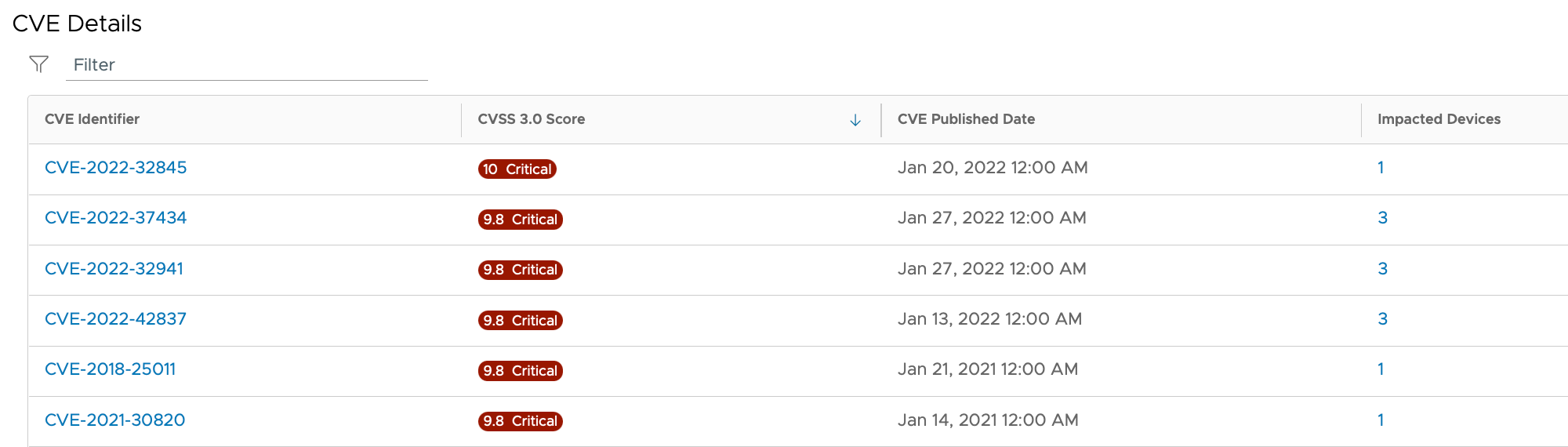Show impacted devices for CVE-2018-25011
Image resolution: width=1568 pixels, height=447 pixels.
click(x=1381, y=369)
